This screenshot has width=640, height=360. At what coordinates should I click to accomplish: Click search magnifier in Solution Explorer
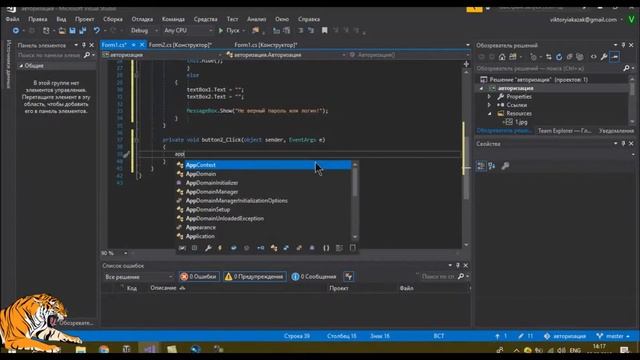[626, 69]
